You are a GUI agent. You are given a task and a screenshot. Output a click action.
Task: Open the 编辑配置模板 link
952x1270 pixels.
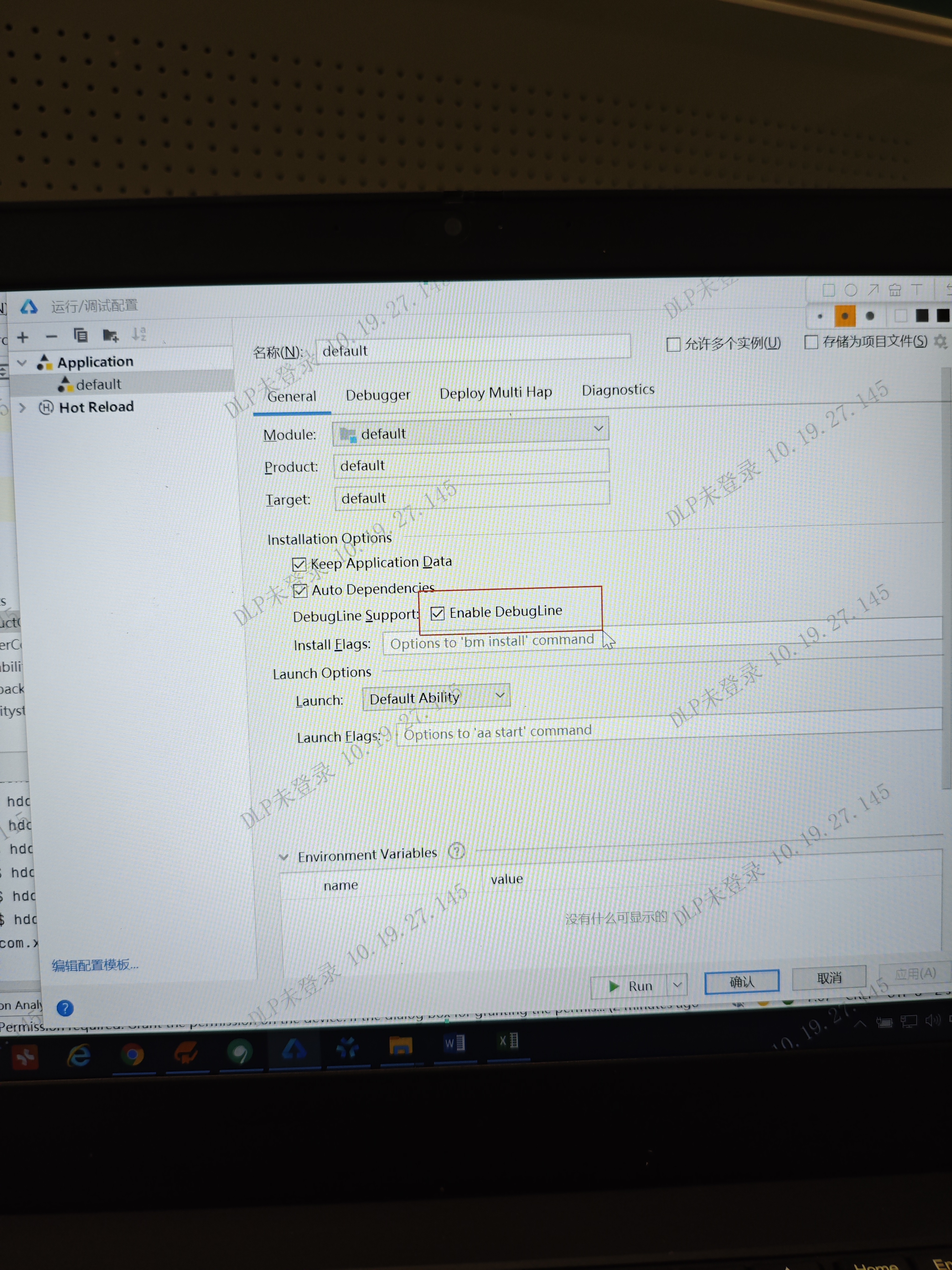tap(95, 965)
